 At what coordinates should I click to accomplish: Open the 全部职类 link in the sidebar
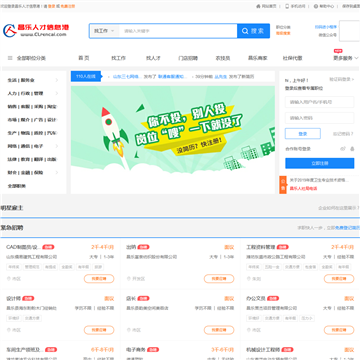pos(17,186)
